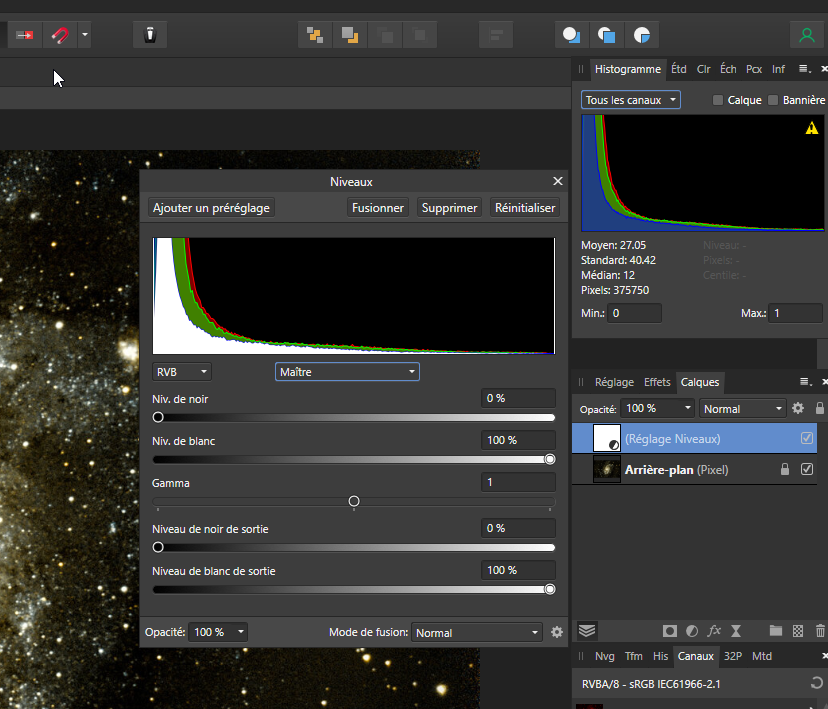
Task: Click Ajouter un préréglage button
Action: point(211,208)
